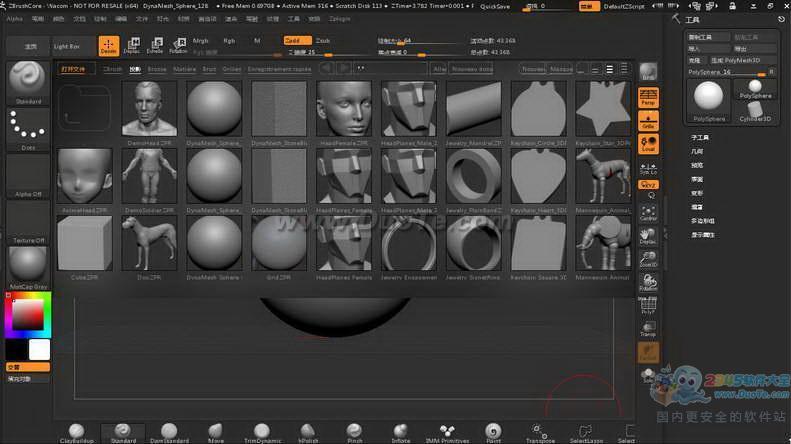
Task: Click the Cadrer frame-mesh icon
Action: tap(648, 213)
